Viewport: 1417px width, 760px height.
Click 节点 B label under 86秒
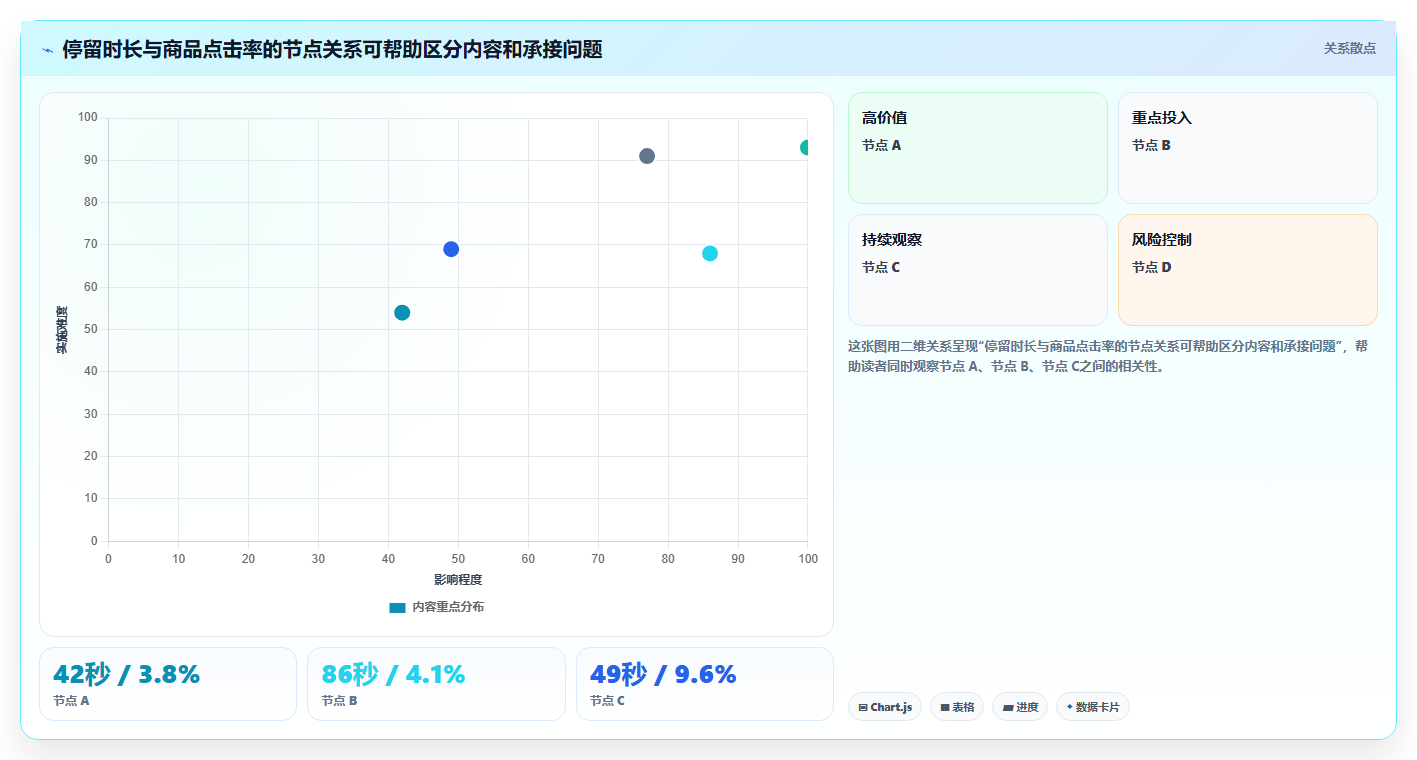pyautogui.click(x=339, y=701)
